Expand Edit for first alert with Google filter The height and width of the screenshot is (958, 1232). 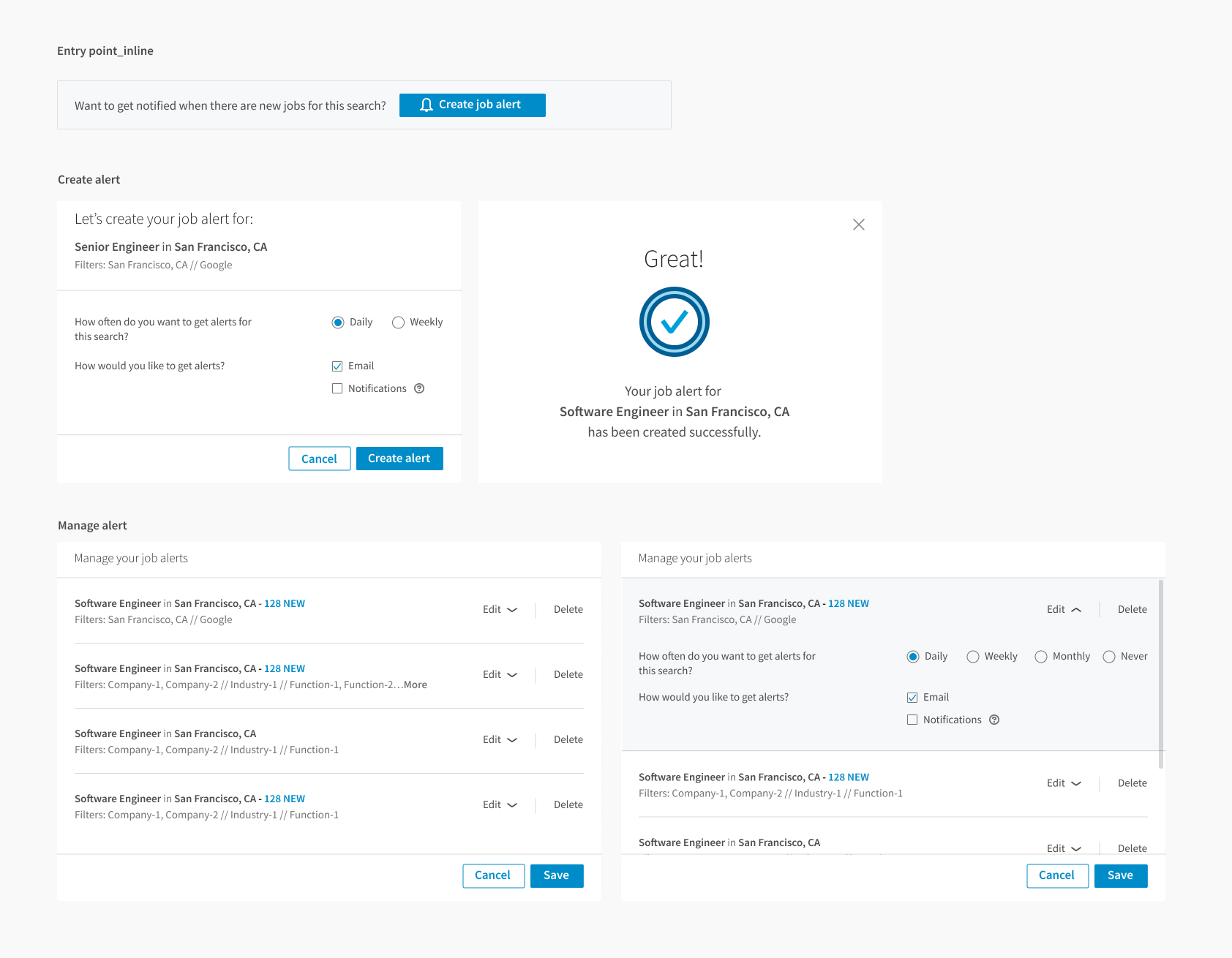[500, 609]
